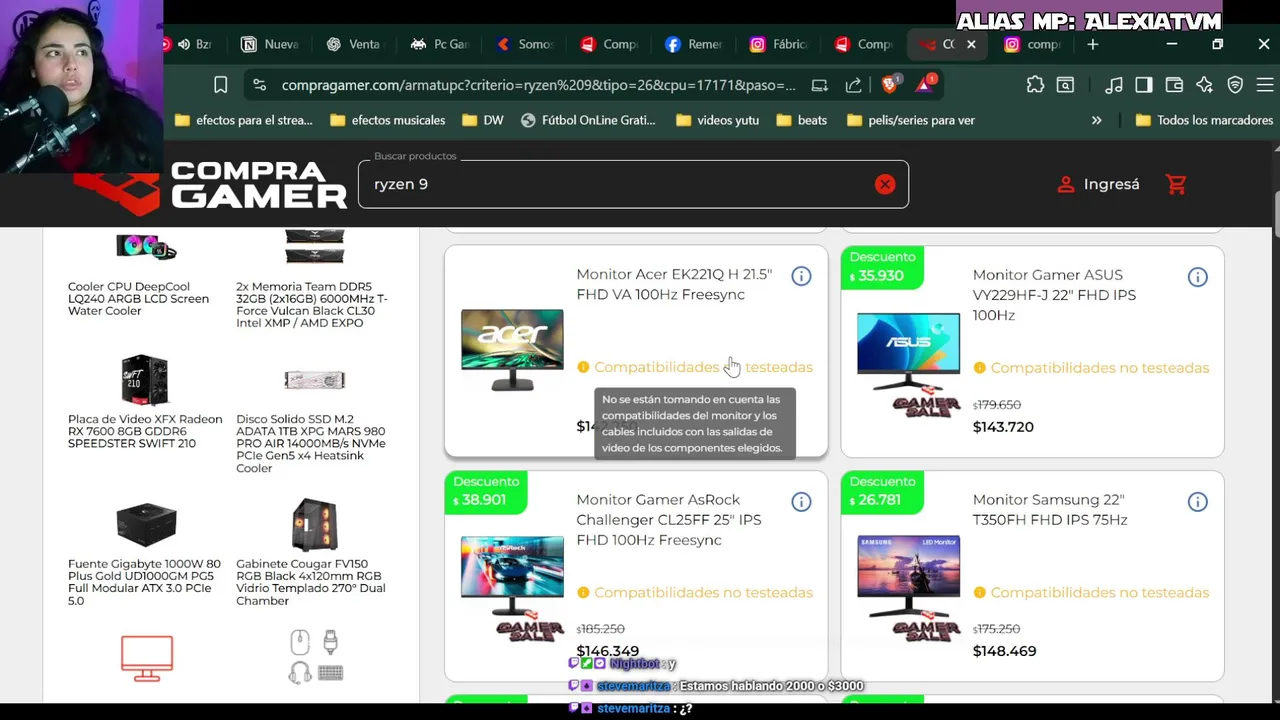This screenshot has width=1280, height=720.
Task: Open efectos musicales bookmark folder
Action: click(x=387, y=120)
